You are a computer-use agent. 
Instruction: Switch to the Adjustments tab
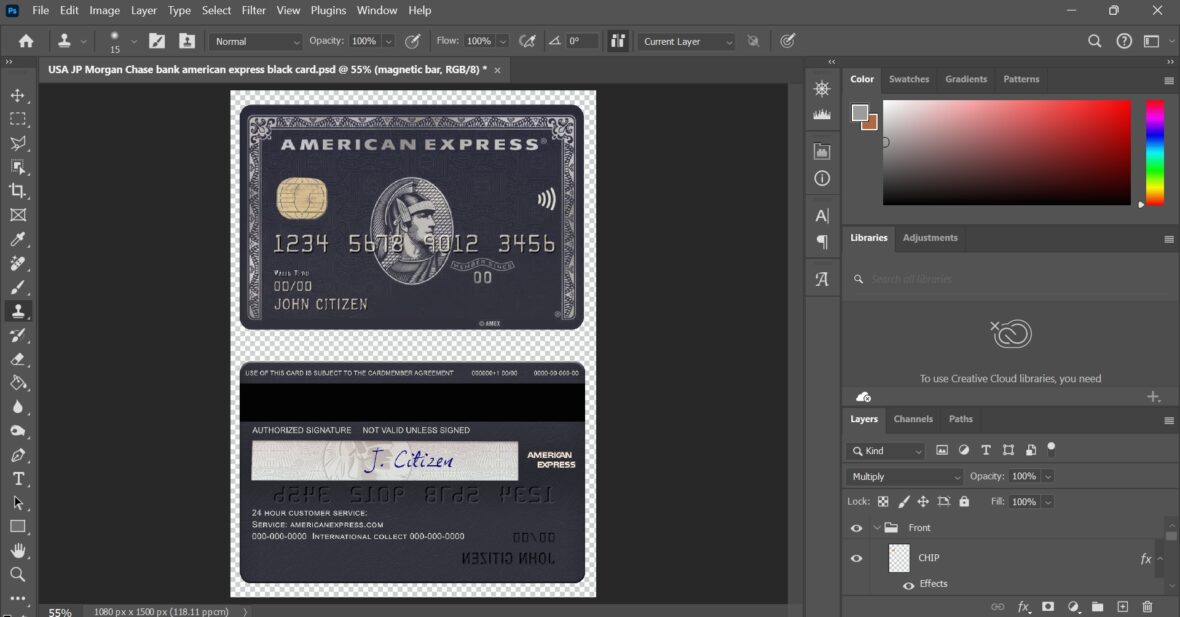(x=930, y=238)
